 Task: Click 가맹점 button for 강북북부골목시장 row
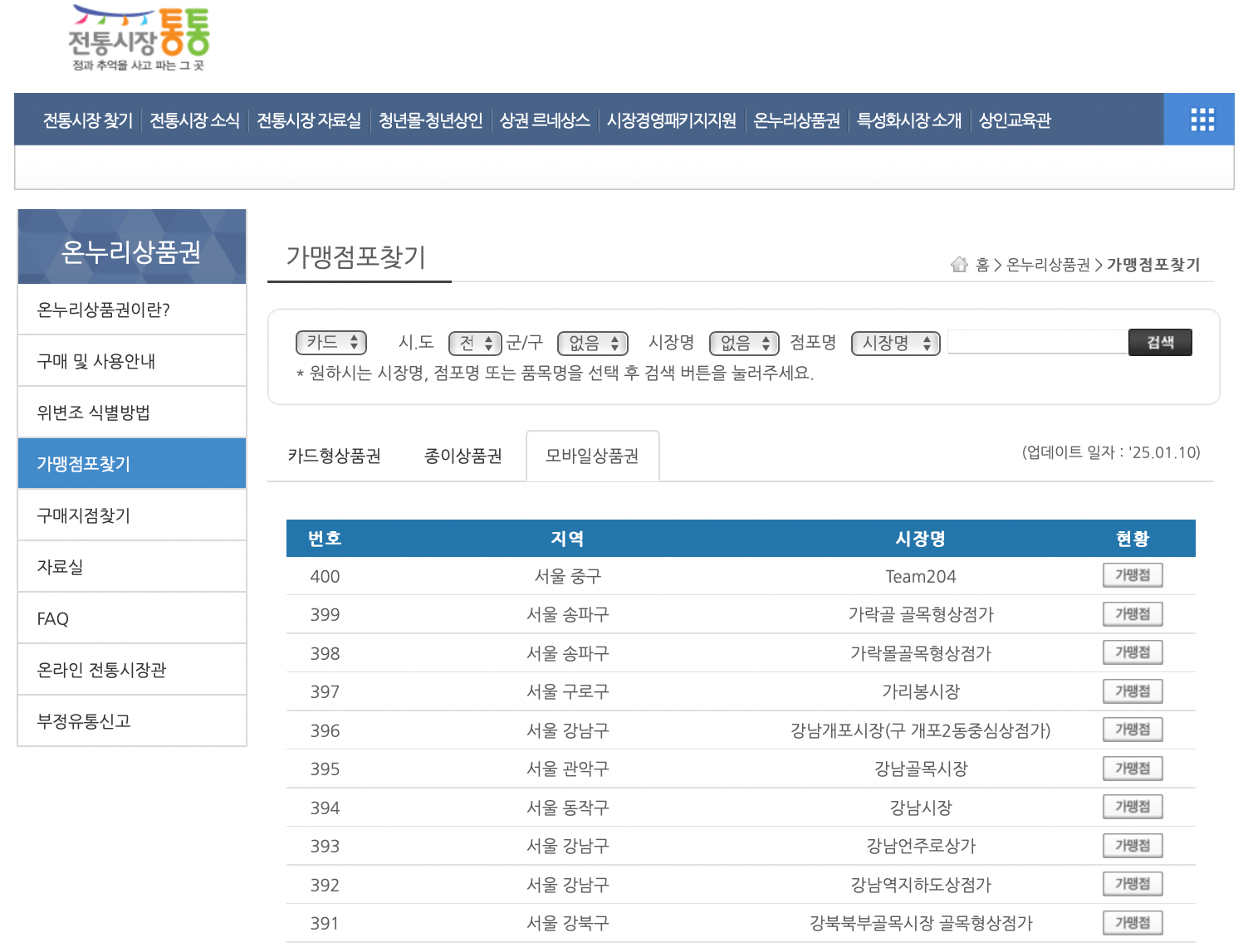[x=1133, y=923]
